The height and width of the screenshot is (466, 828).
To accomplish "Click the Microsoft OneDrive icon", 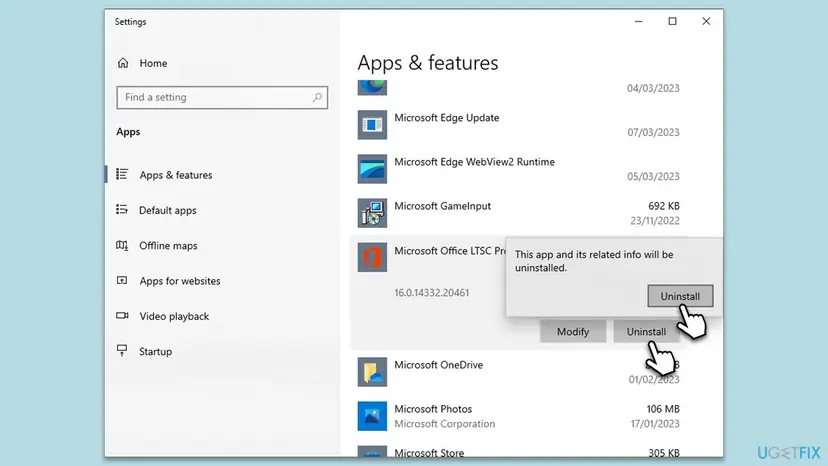I will [372, 372].
